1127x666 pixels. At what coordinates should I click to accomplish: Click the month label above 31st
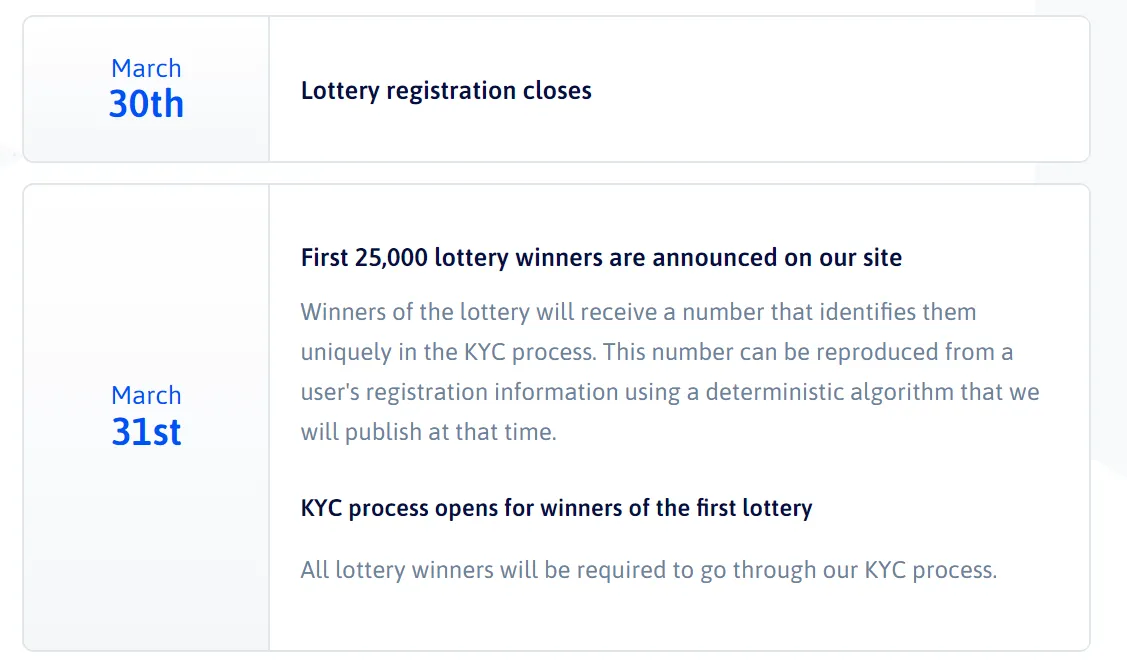[x=146, y=395]
